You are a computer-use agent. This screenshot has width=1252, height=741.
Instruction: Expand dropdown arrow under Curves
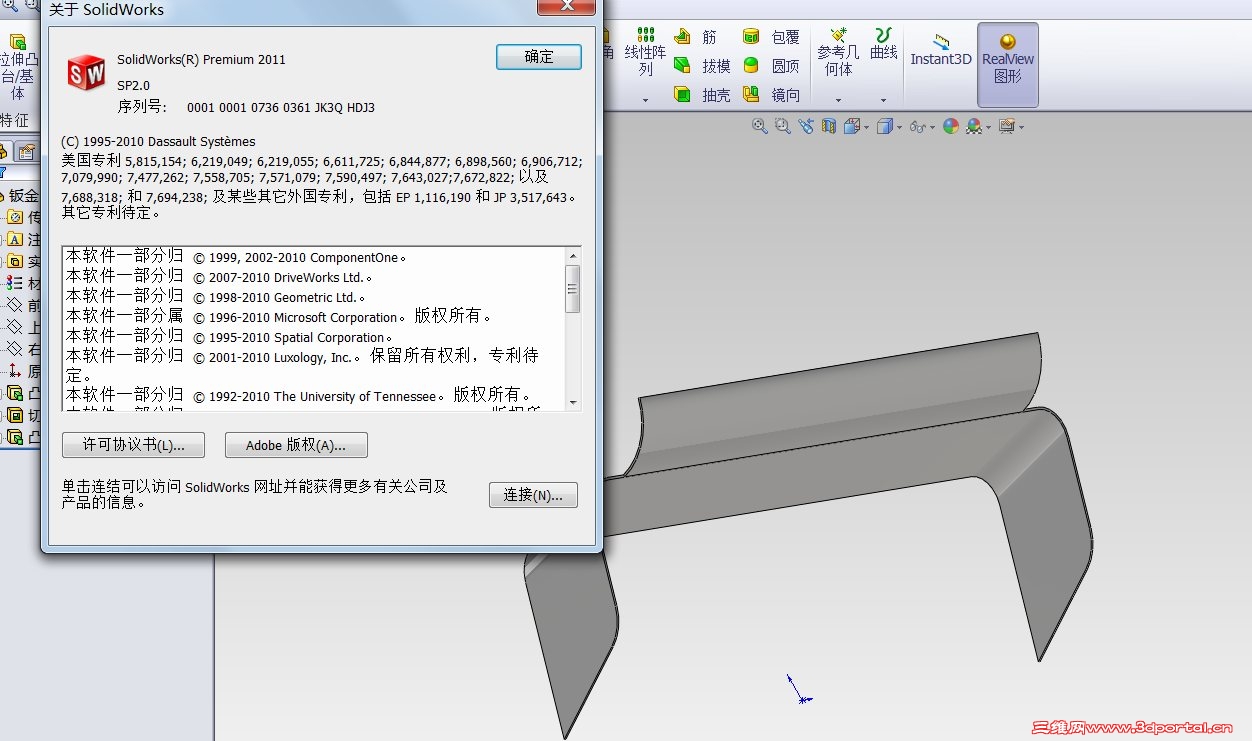tap(884, 100)
